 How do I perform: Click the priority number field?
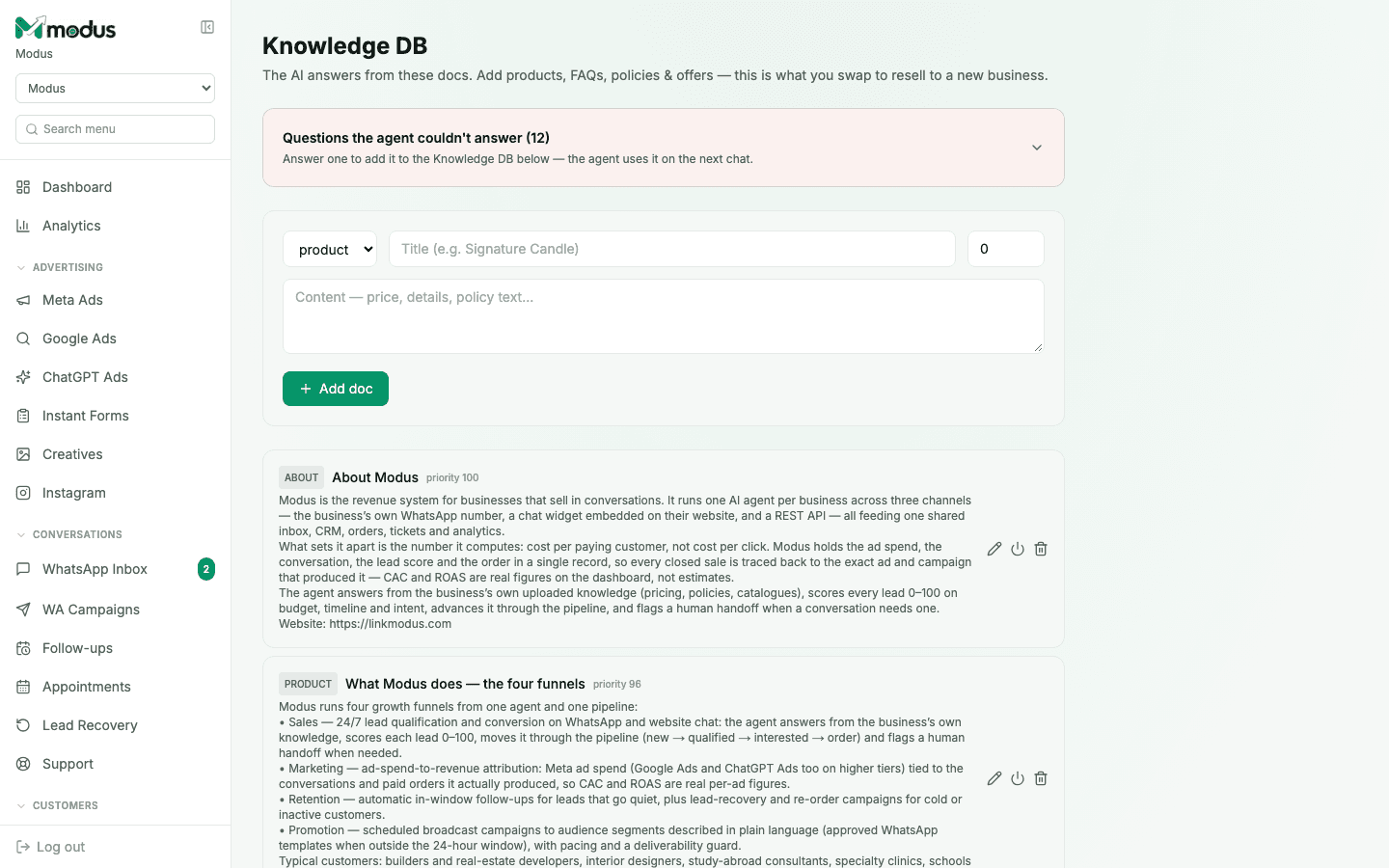click(x=1006, y=249)
